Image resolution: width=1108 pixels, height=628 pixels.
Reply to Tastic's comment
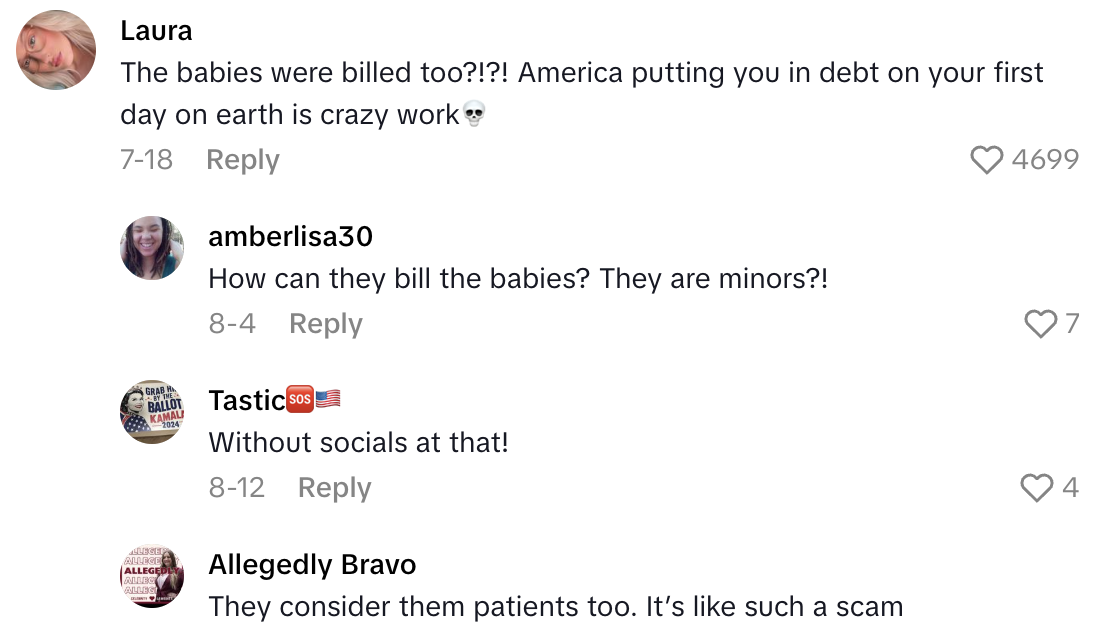click(333, 487)
